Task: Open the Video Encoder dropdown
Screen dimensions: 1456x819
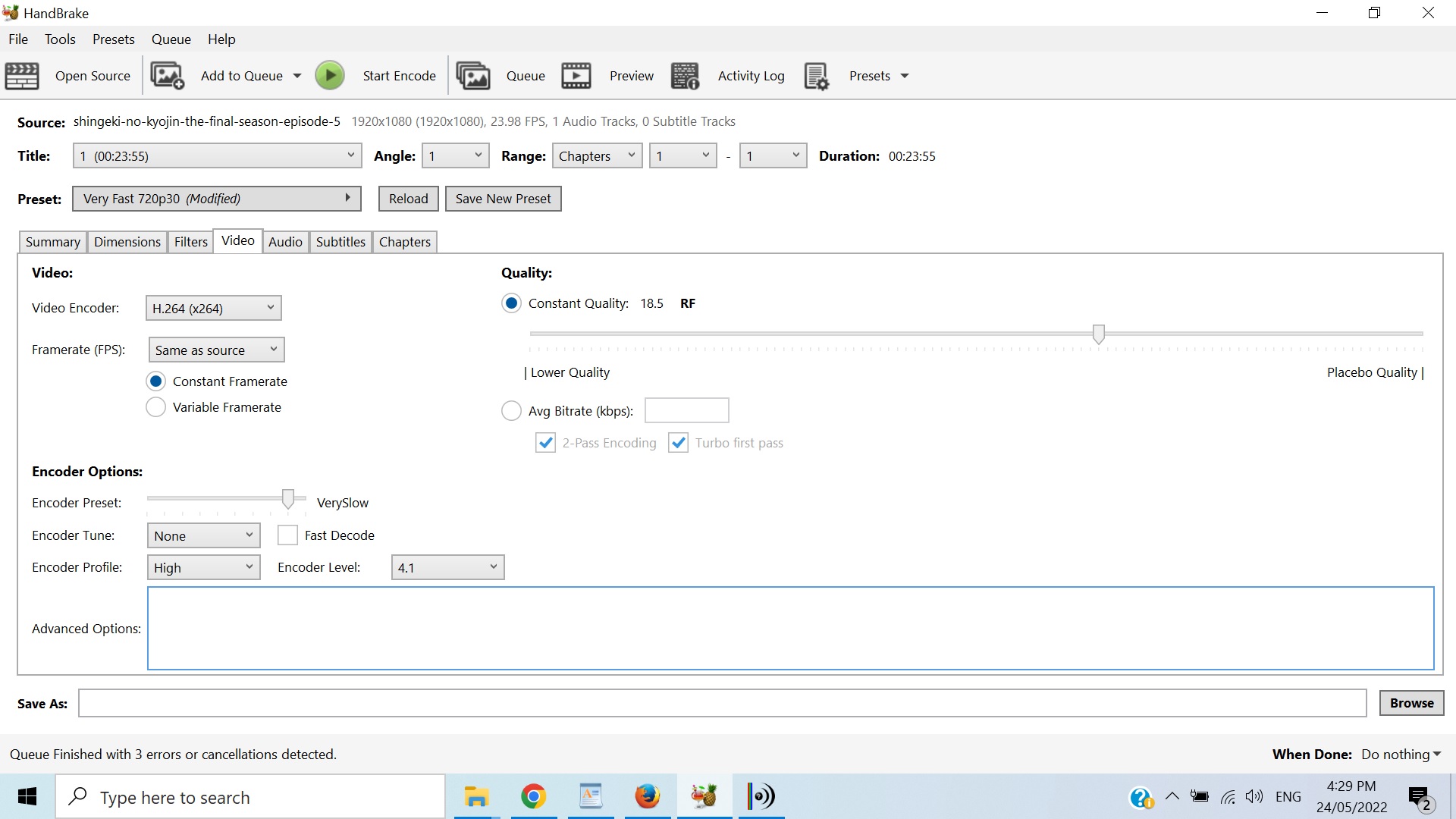Action: (213, 308)
